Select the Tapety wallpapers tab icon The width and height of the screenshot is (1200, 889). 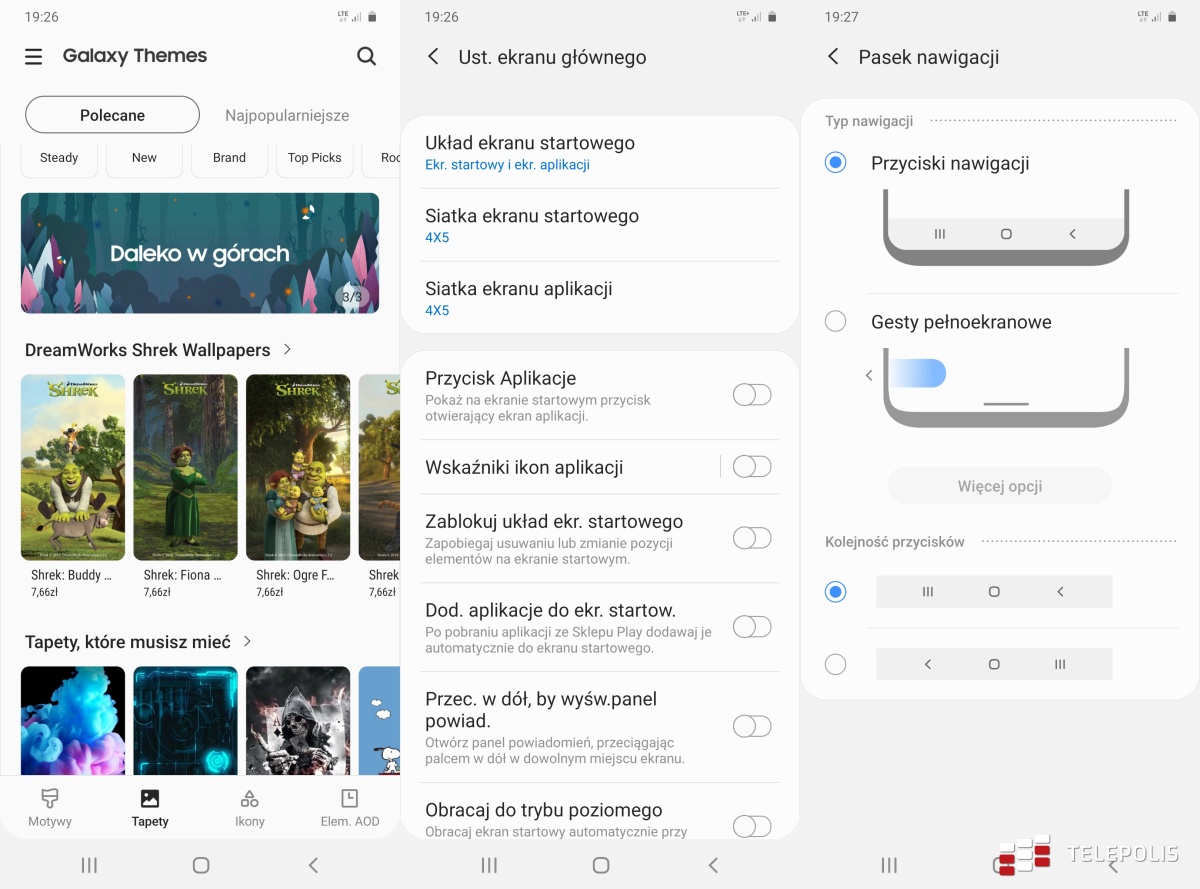pos(150,799)
